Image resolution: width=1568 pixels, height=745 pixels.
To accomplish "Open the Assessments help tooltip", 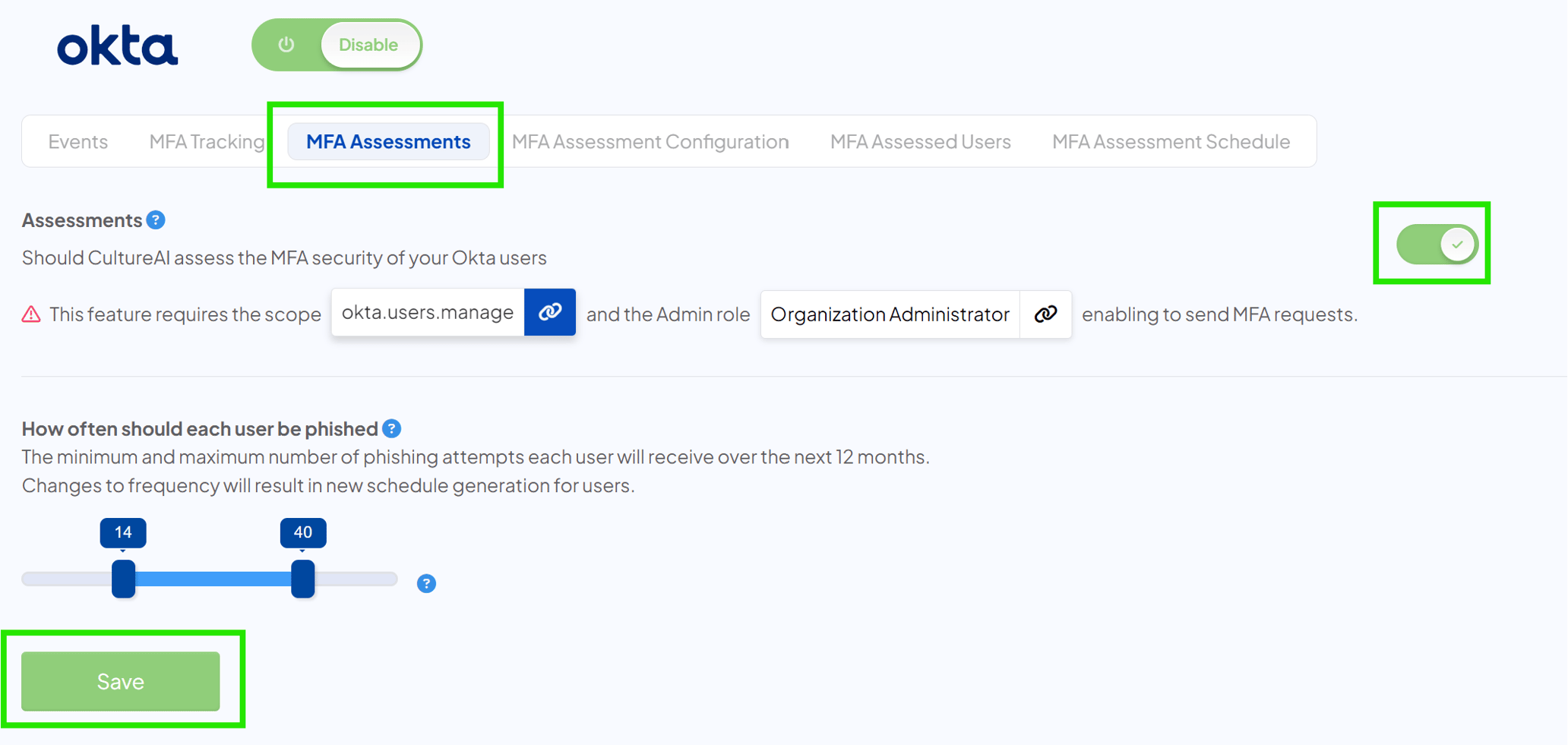I will [x=155, y=219].
